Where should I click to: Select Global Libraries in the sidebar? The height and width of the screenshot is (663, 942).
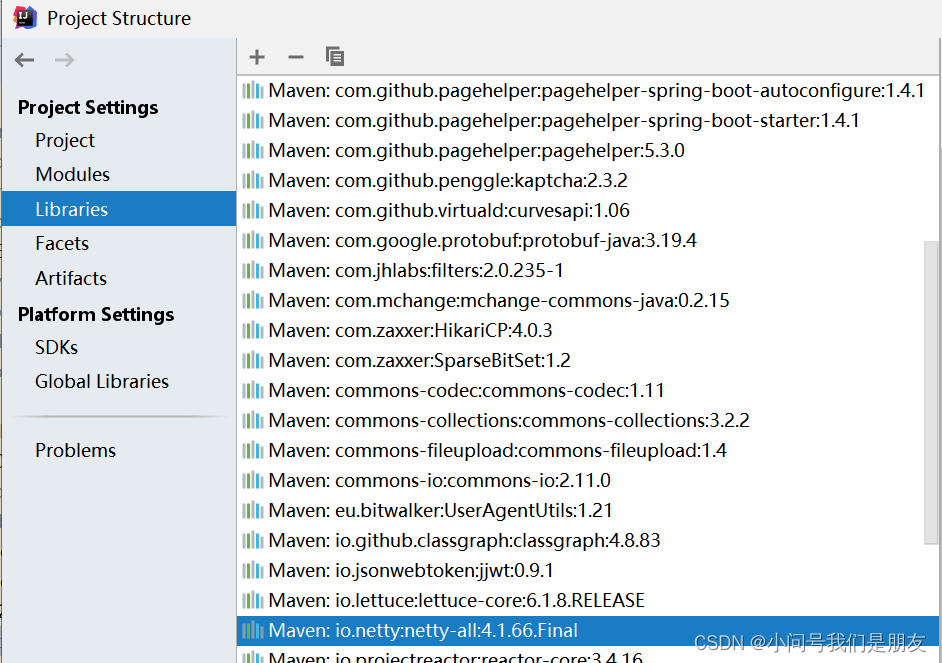101,381
